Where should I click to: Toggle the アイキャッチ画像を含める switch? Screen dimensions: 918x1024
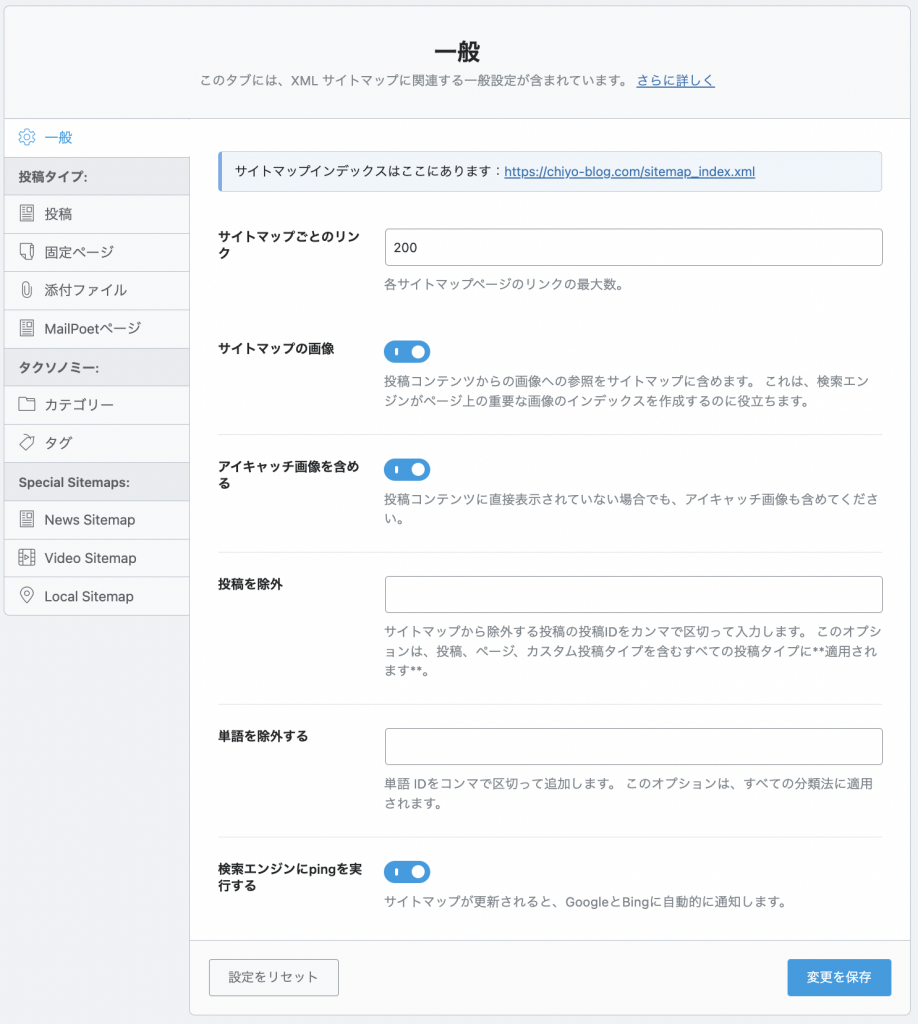pos(407,470)
